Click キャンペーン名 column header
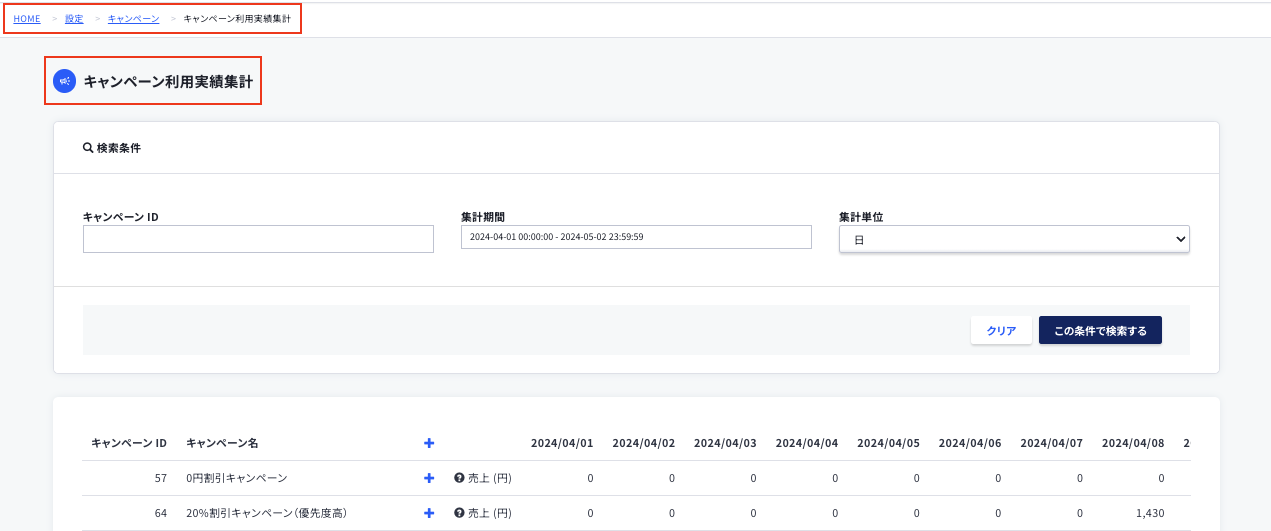The width and height of the screenshot is (1271, 531). 222,443
